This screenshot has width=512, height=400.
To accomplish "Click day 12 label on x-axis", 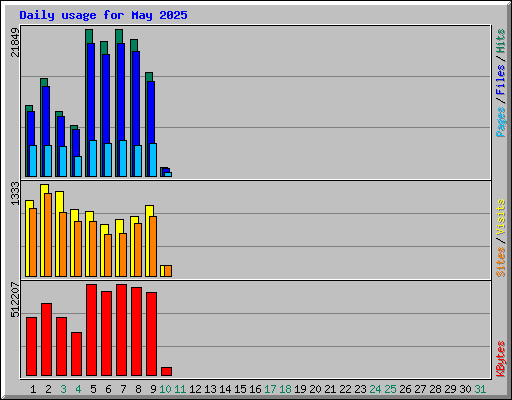I will point(195,389).
